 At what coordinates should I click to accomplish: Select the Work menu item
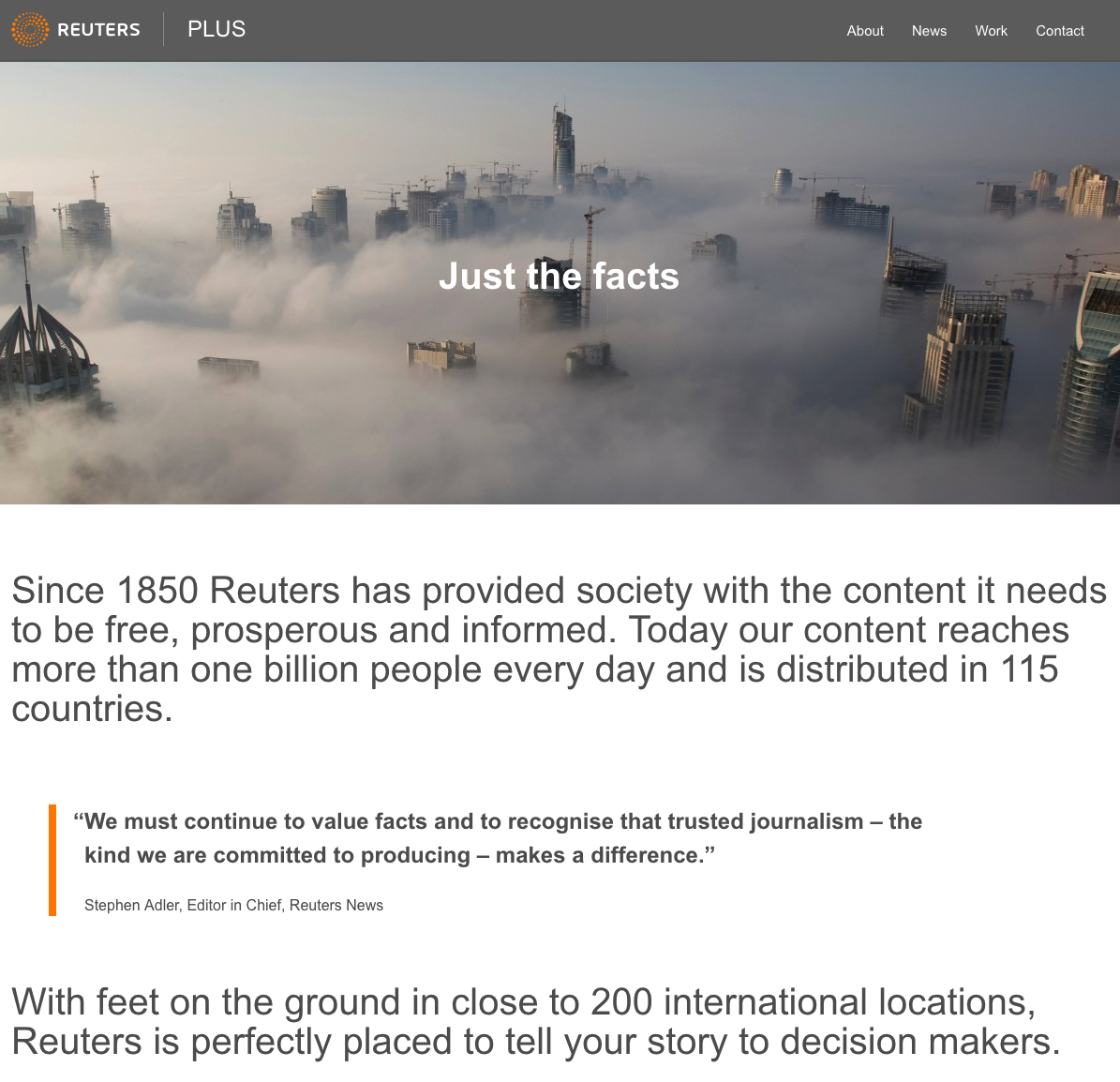tap(992, 31)
